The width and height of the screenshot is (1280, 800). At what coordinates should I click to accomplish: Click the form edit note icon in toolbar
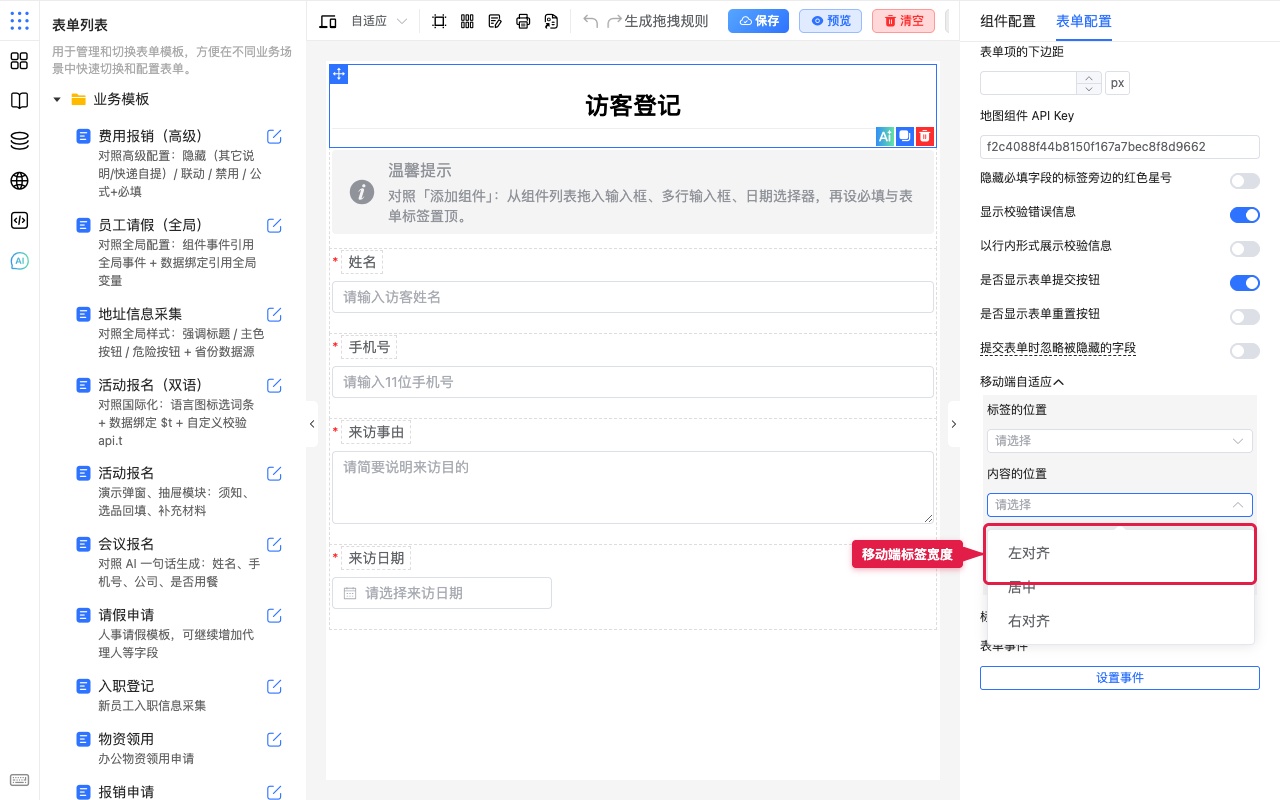tap(495, 21)
